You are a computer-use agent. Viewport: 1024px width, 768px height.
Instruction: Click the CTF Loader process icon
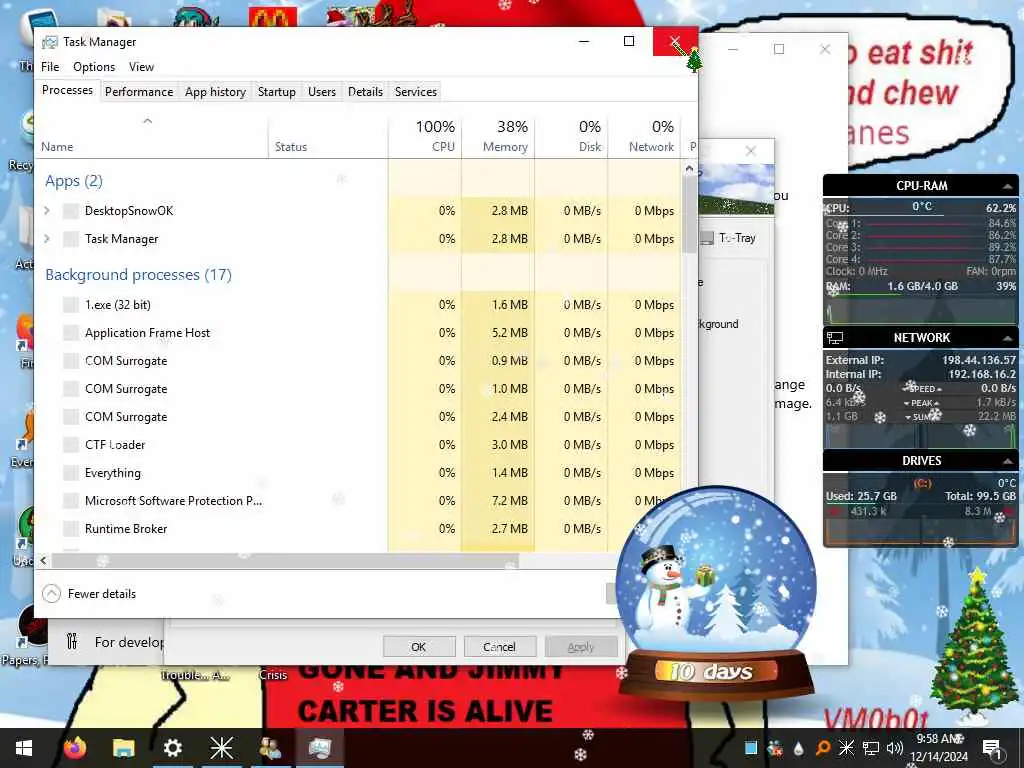point(71,445)
